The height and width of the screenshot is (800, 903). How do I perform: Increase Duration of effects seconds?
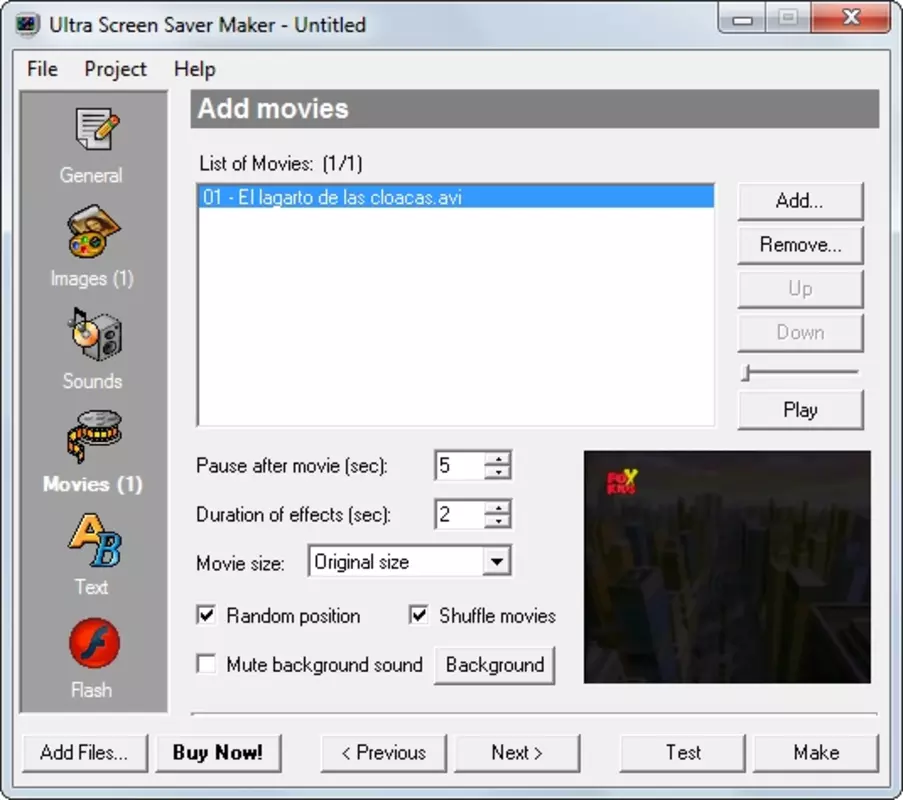click(498, 507)
